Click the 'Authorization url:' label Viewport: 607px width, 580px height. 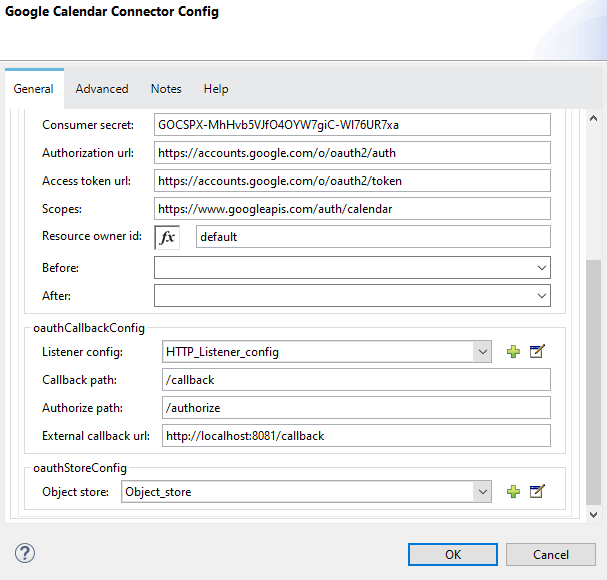click(x=88, y=153)
